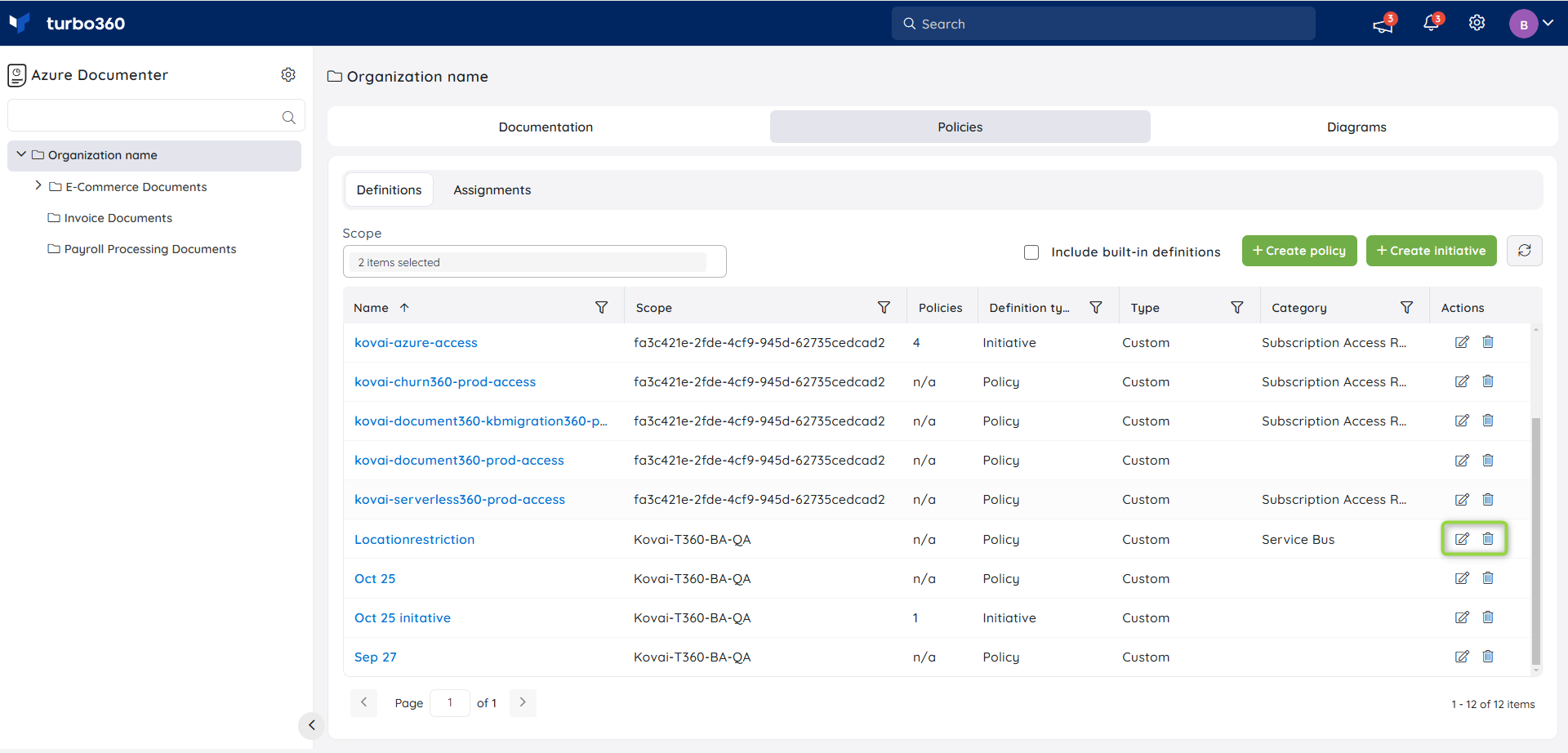Open kovai-azure-access definition link
Viewport: 1568px width, 753px height.
coord(416,343)
